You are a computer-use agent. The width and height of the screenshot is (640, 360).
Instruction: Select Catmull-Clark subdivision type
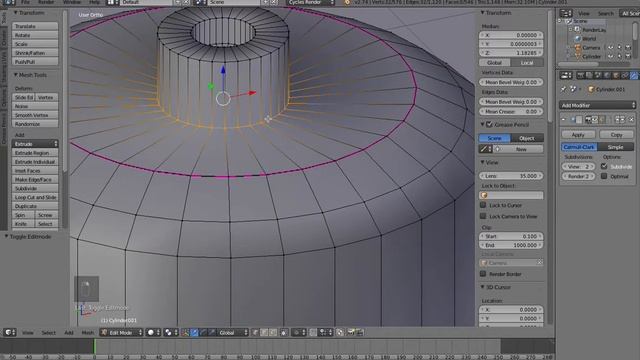coord(579,147)
